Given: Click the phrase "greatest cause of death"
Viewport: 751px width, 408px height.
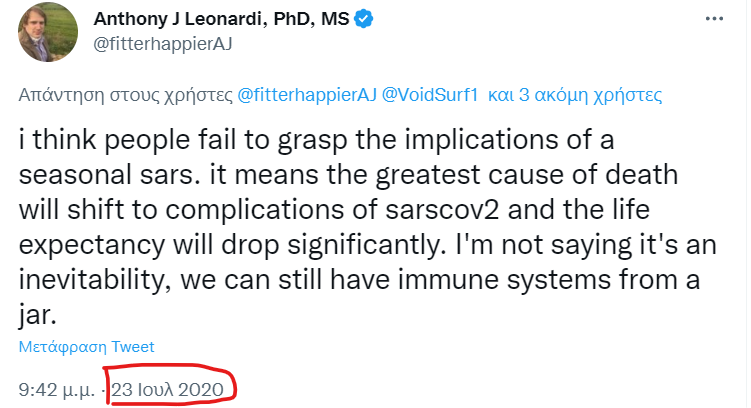Looking at the screenshot, I should point(527,174).
